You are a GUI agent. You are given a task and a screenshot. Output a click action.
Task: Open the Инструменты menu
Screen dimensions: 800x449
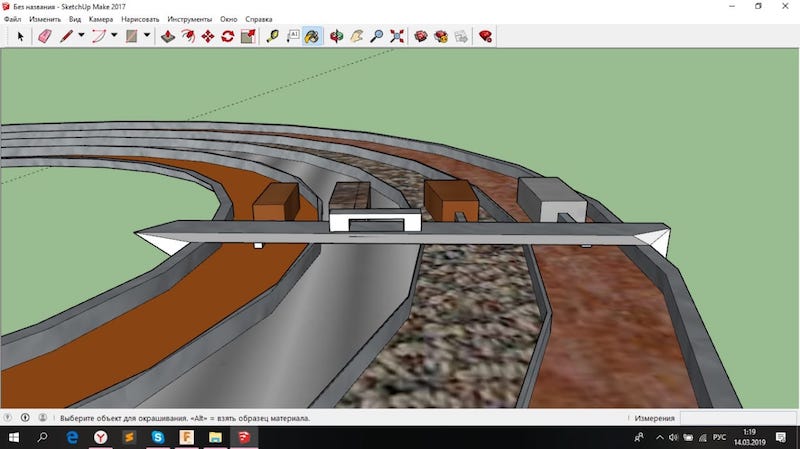(189, 19)
